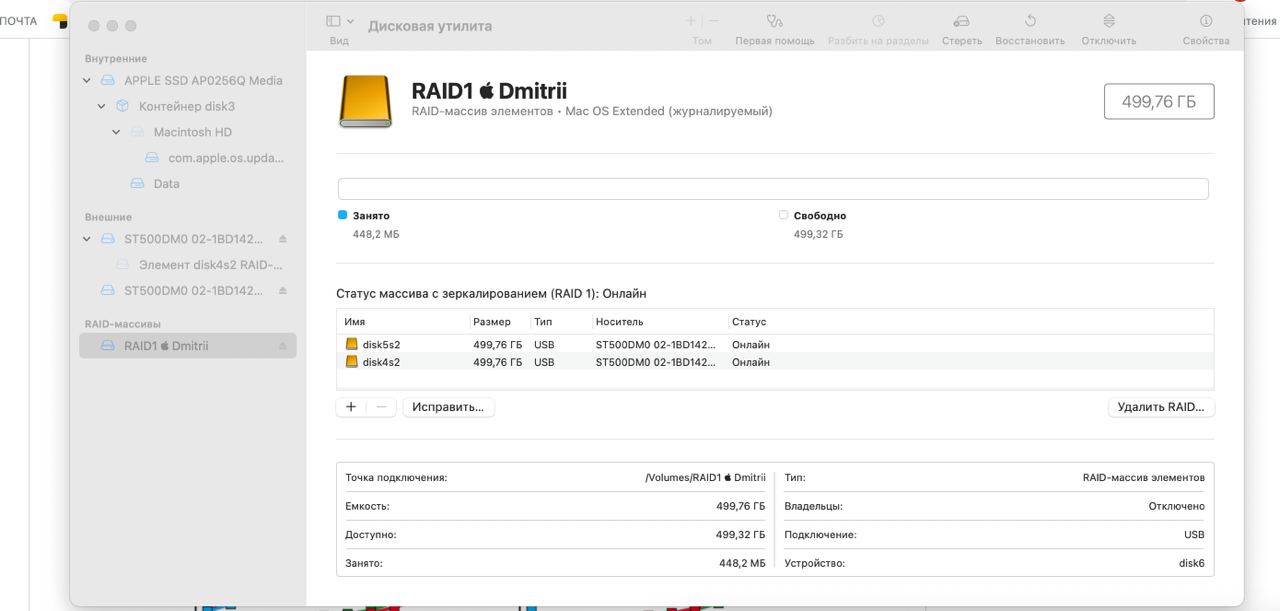Click ПОЧТА in the background window
The image size is (1280, 611).
tap(19, 21)
